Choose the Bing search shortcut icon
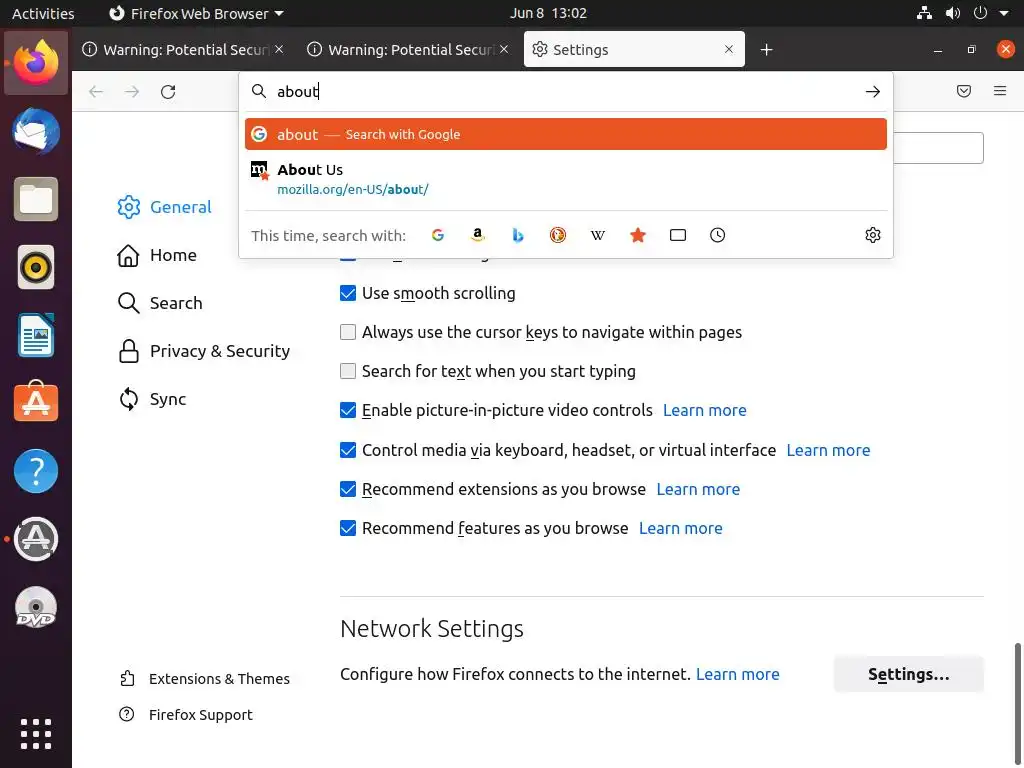The width and height of the screenshot is (1024, 768). pos(518,235)
